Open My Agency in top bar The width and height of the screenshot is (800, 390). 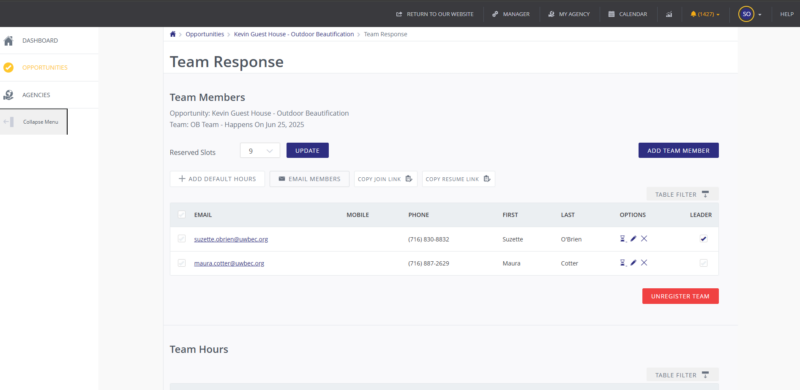(x=569, y=14)
